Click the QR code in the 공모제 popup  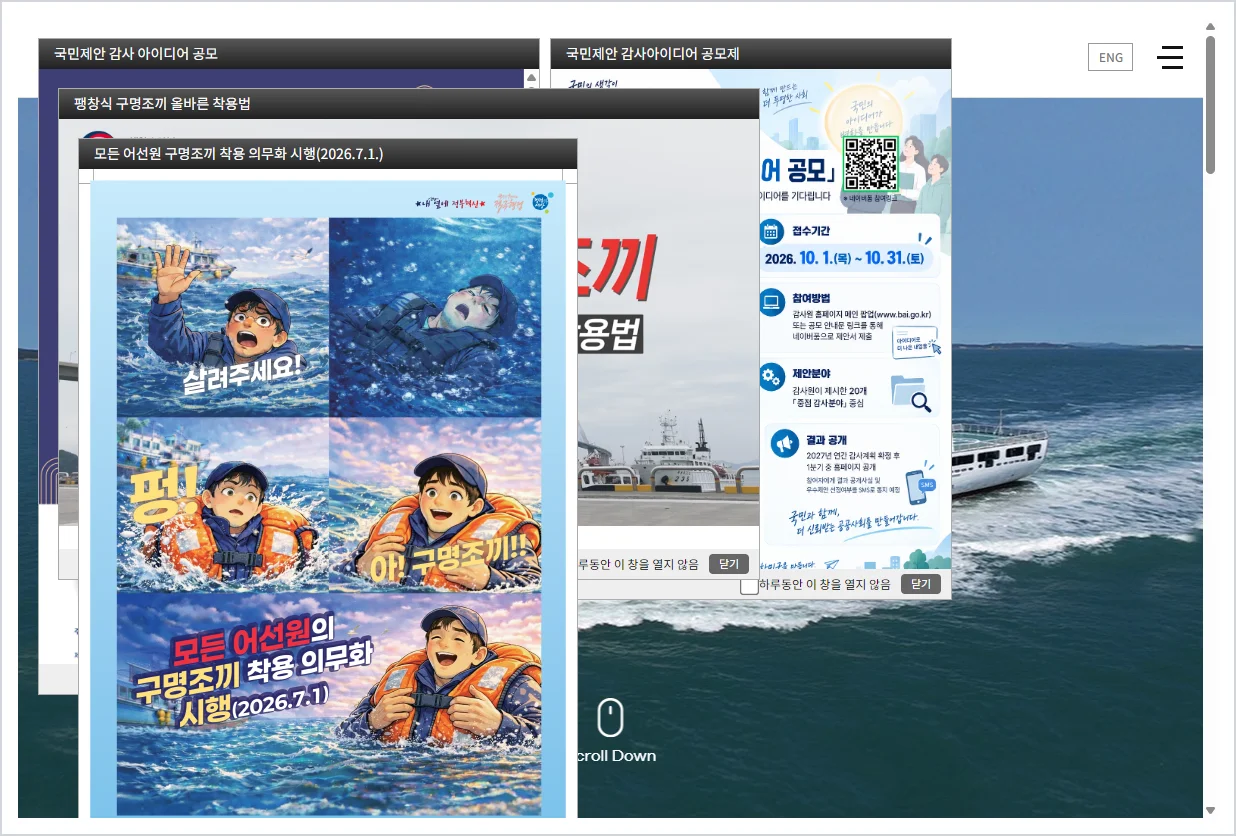click(x=870, y=164)
